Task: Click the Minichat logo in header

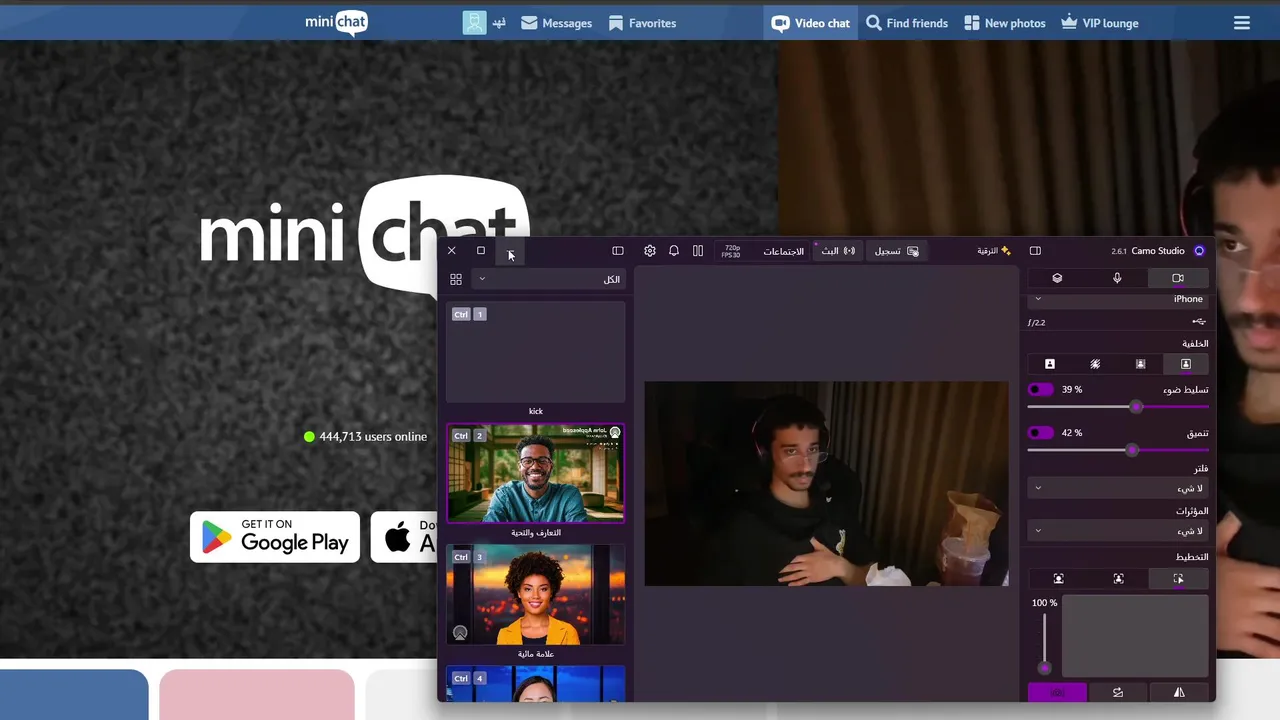Action: pyautogui.click(x=337, y=22)
